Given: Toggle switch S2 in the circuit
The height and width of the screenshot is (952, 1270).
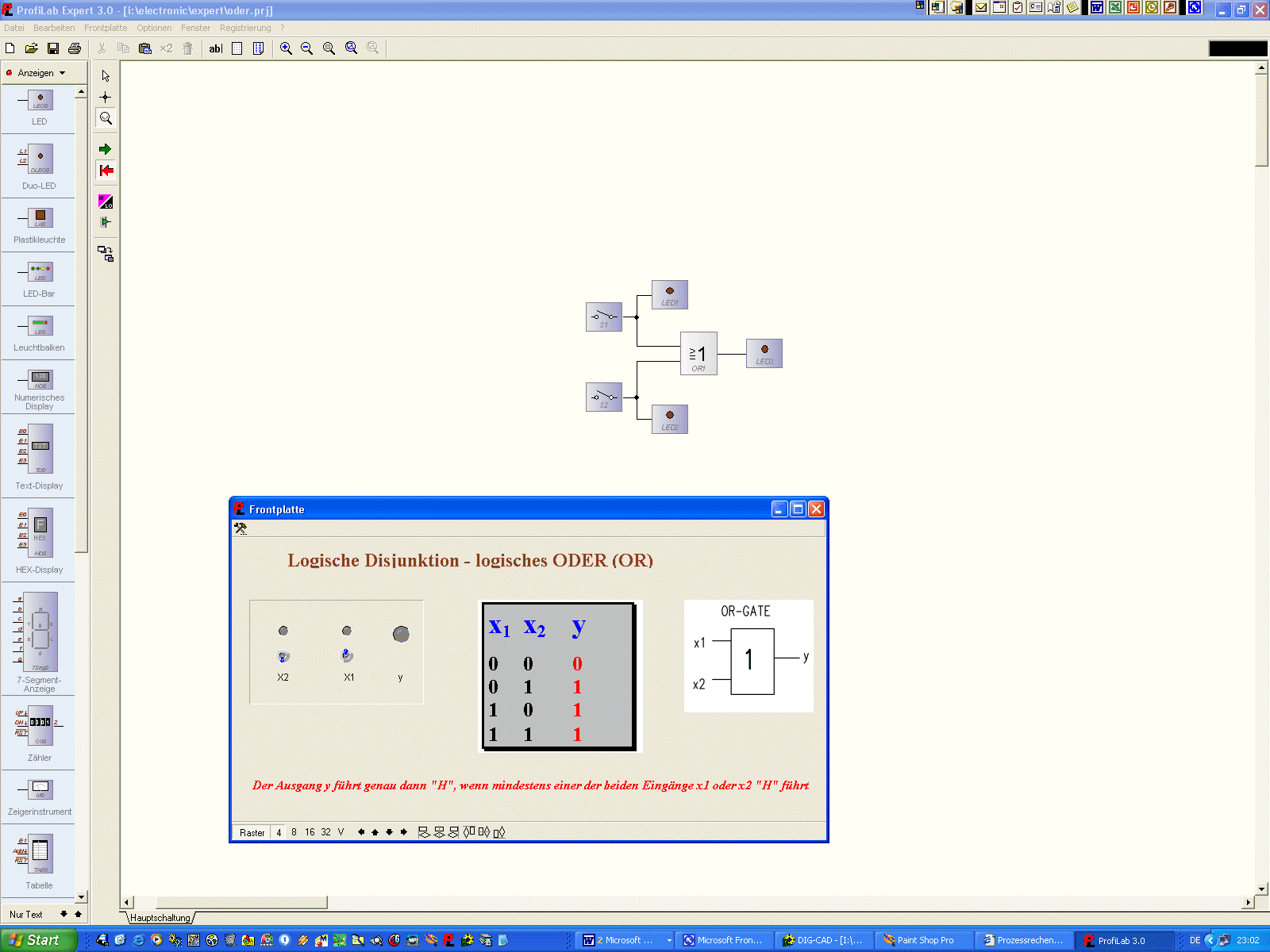Looking at the screenshot, I should (604, 397).
